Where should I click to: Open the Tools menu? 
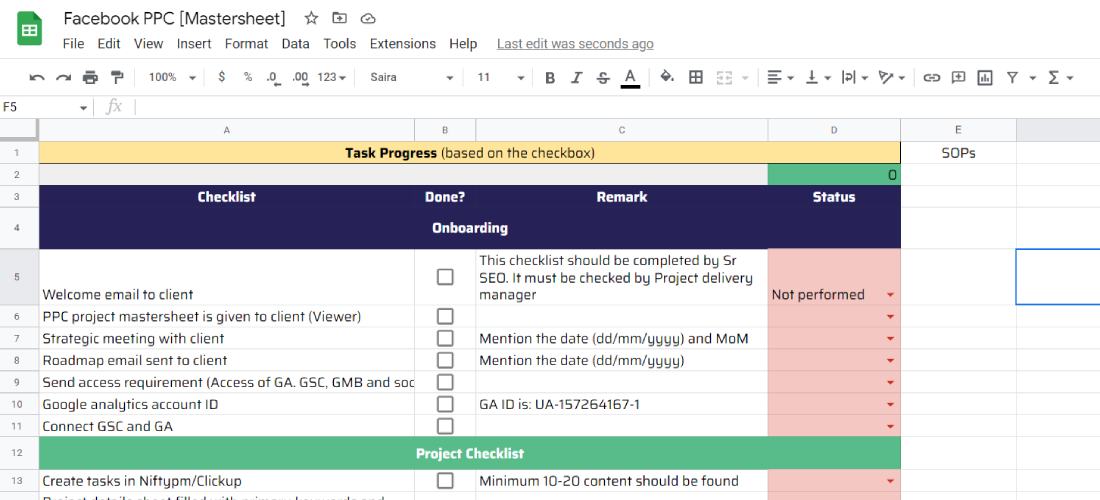point(340,43)
